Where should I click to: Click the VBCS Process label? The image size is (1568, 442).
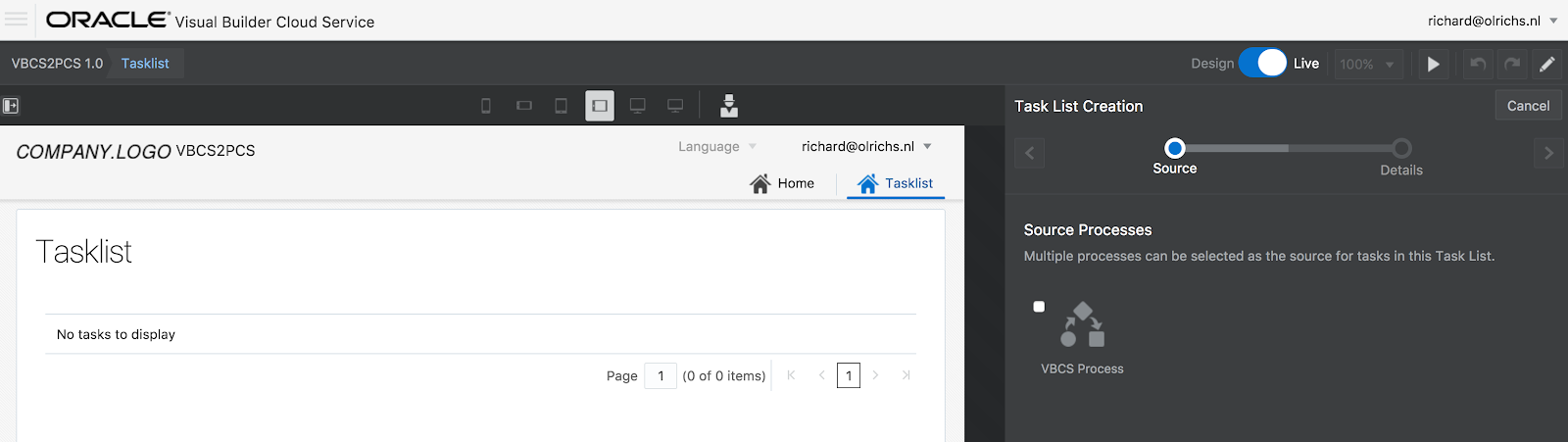1082,368
